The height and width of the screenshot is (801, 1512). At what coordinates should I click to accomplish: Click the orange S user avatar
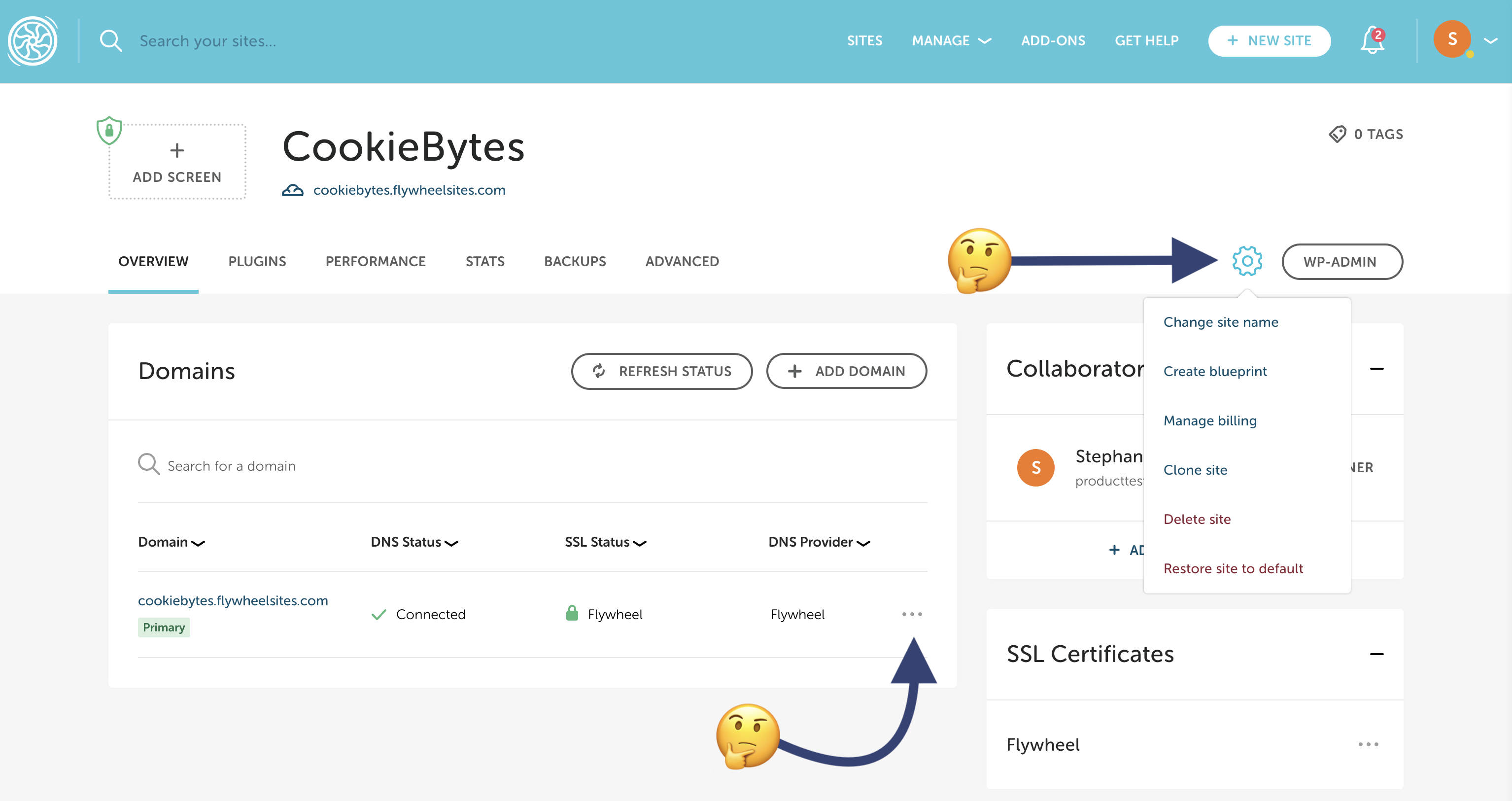tap(1451, 40)
